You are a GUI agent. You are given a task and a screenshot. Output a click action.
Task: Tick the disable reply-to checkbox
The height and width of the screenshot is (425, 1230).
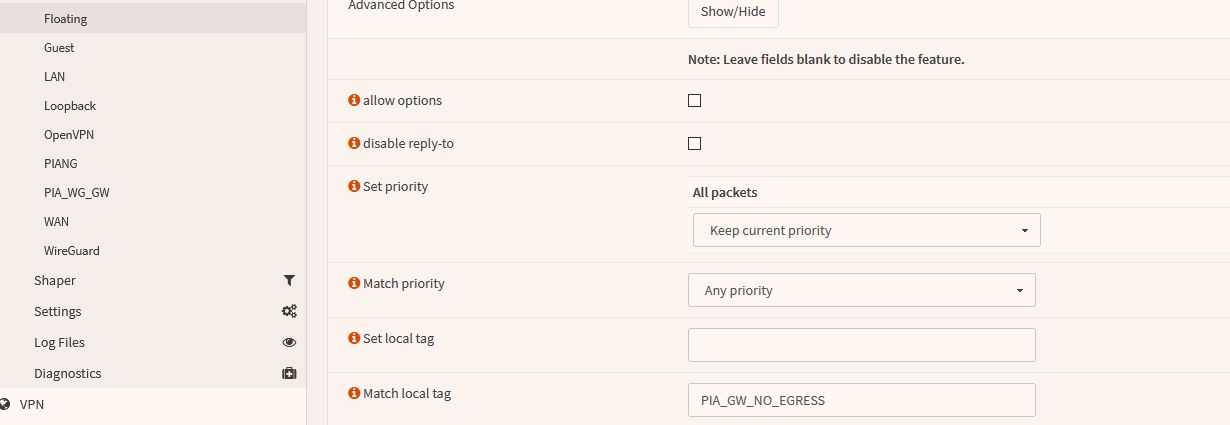coord(695,144)
